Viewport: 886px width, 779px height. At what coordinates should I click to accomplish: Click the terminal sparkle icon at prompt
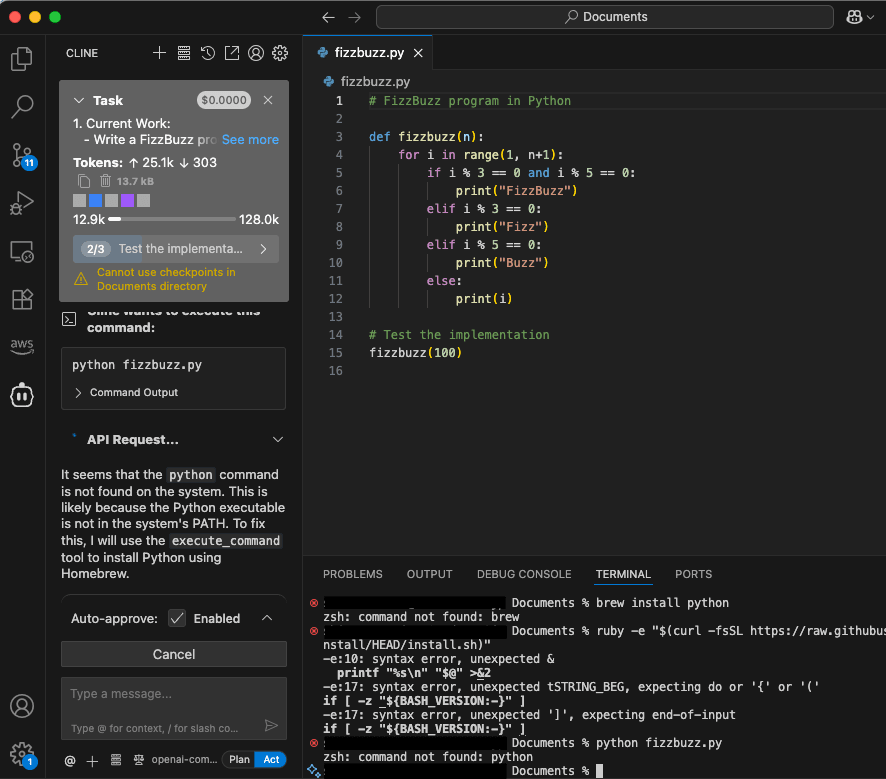point(313,770)
